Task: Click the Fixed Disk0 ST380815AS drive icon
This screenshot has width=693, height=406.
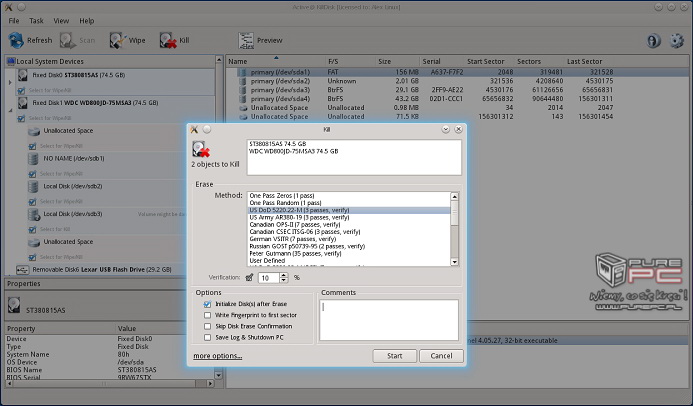Action: (22, 74)
